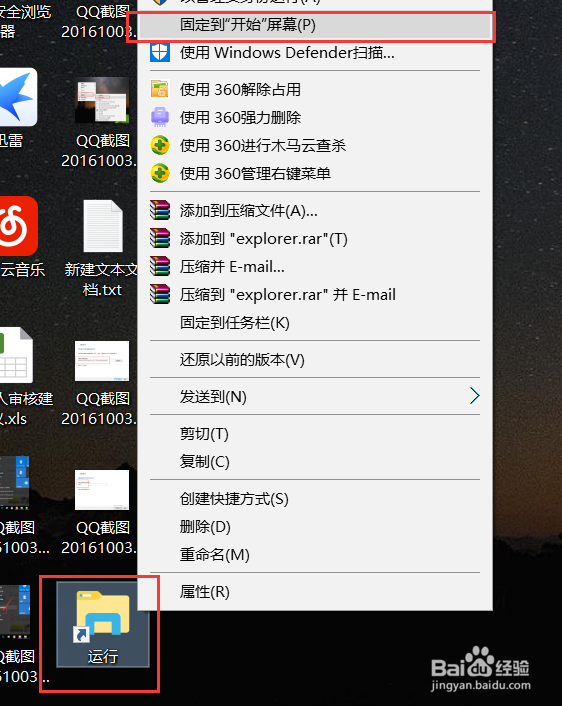Choose 使用 360强力删除

315,118
